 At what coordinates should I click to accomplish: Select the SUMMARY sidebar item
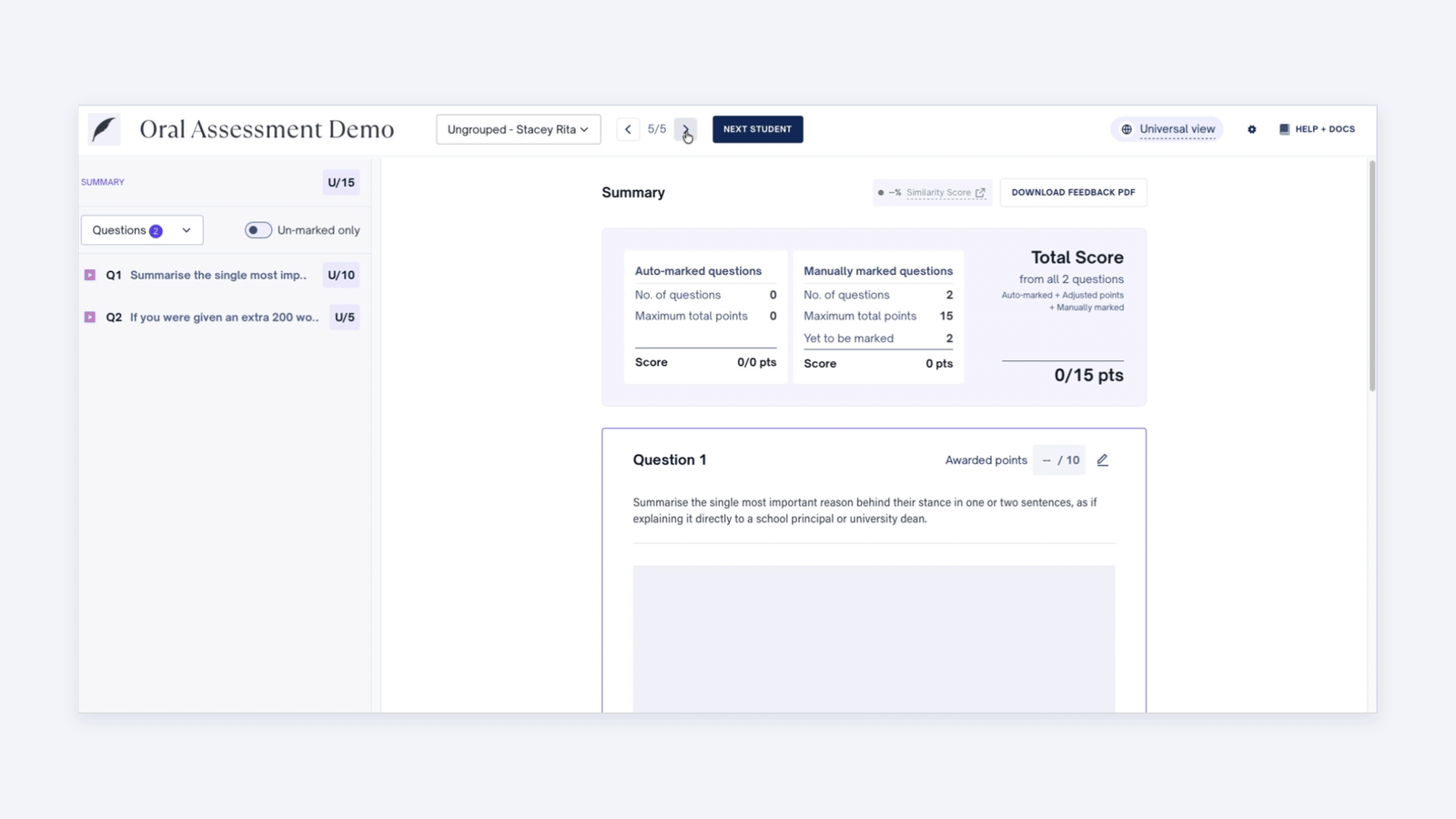103,182
